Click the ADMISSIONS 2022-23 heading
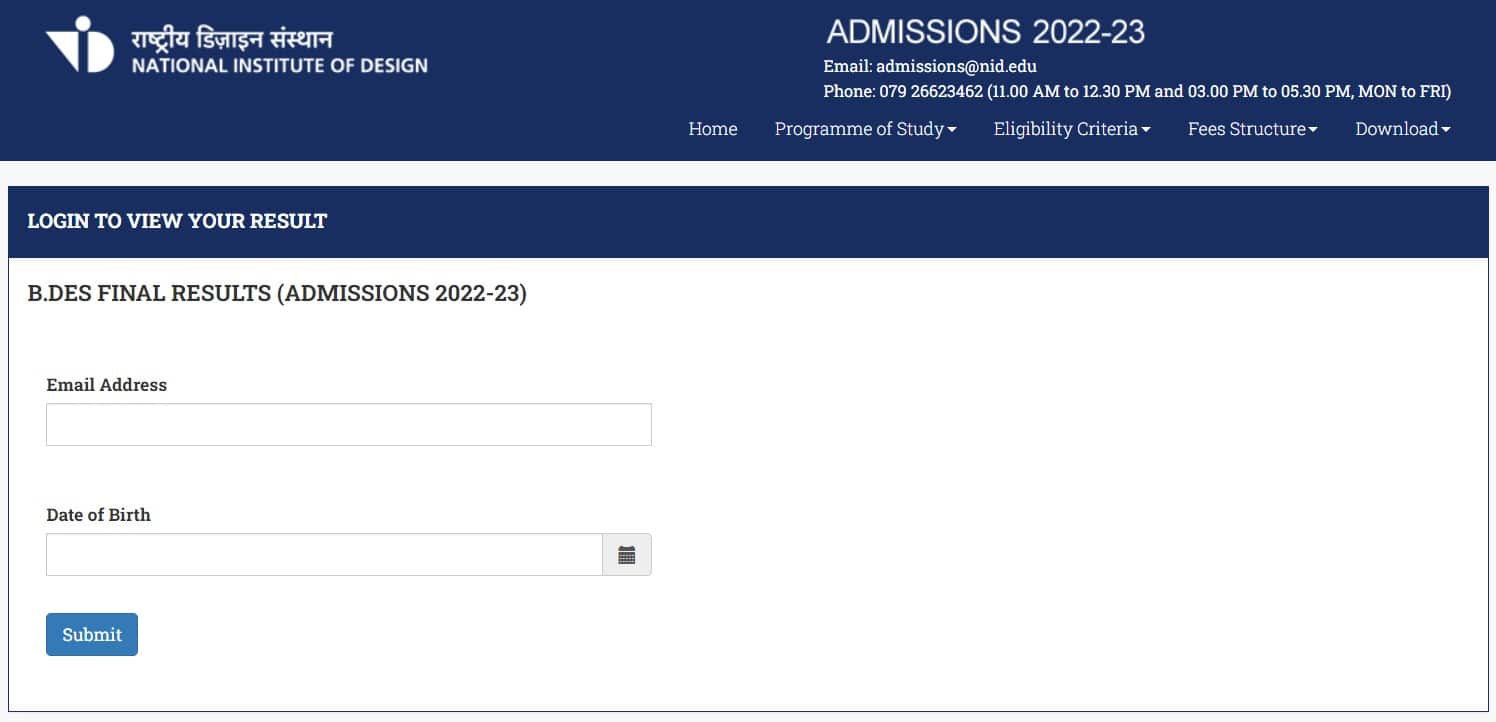 coord(985,31)
